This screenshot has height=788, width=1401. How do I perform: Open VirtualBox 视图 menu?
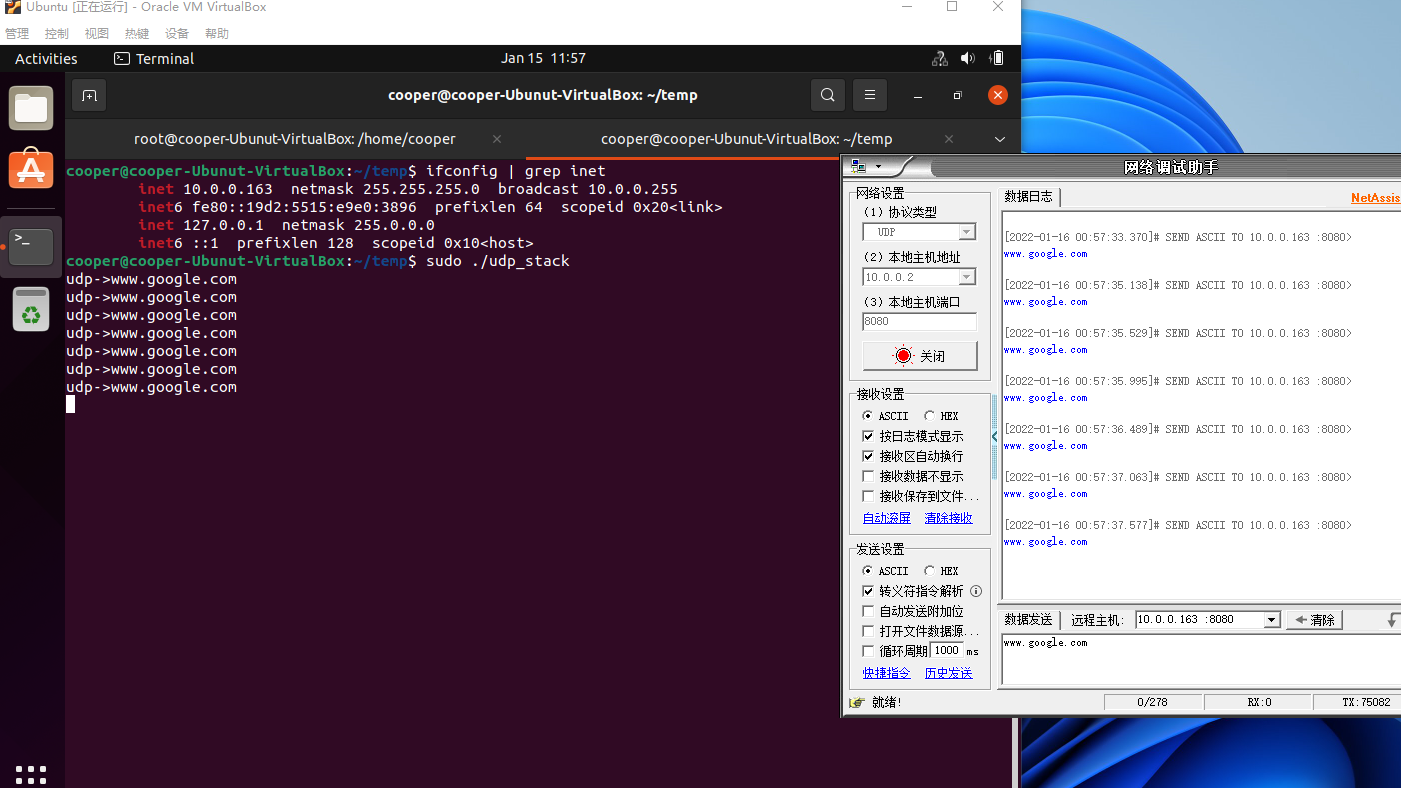(x=97, y=33)
